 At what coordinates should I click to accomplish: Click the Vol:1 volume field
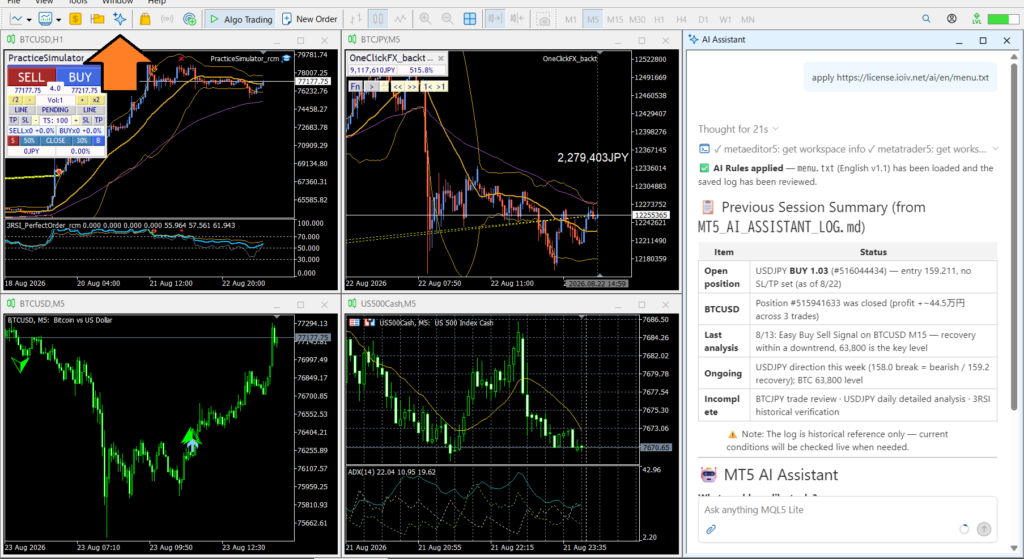(x=55, y=100)
